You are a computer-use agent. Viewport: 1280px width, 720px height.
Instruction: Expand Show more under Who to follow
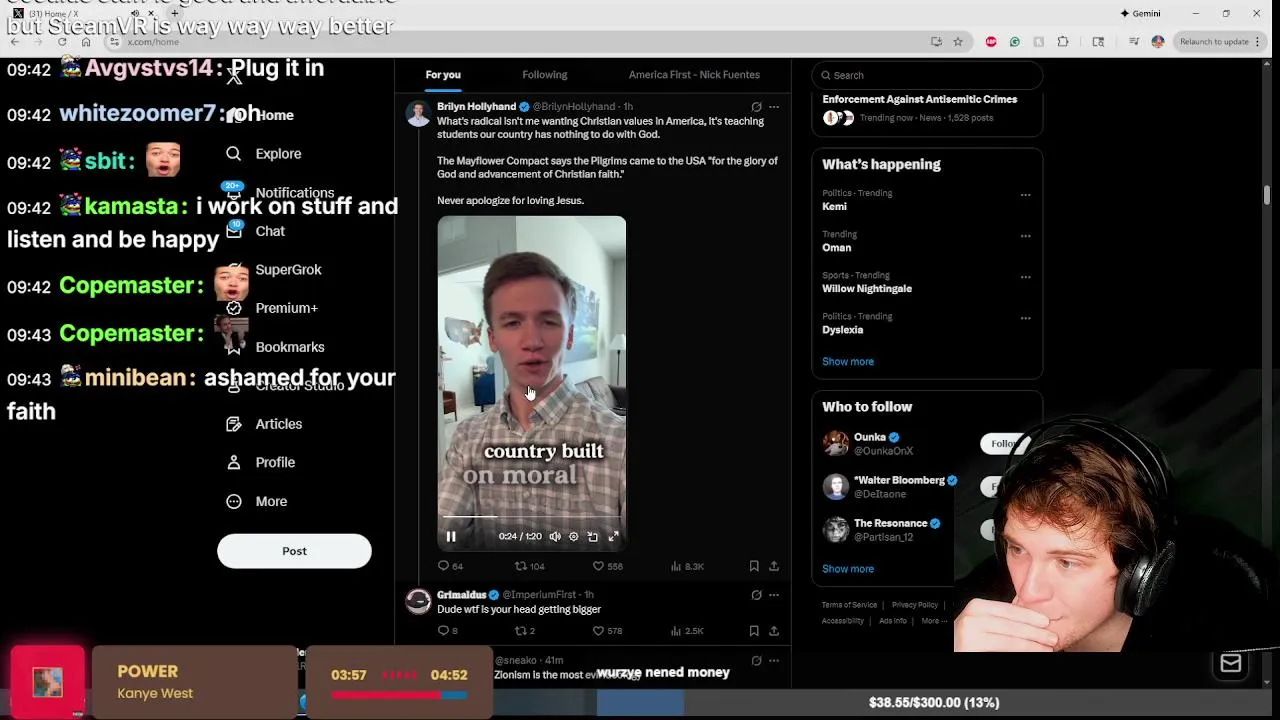(x=848, y=569)
